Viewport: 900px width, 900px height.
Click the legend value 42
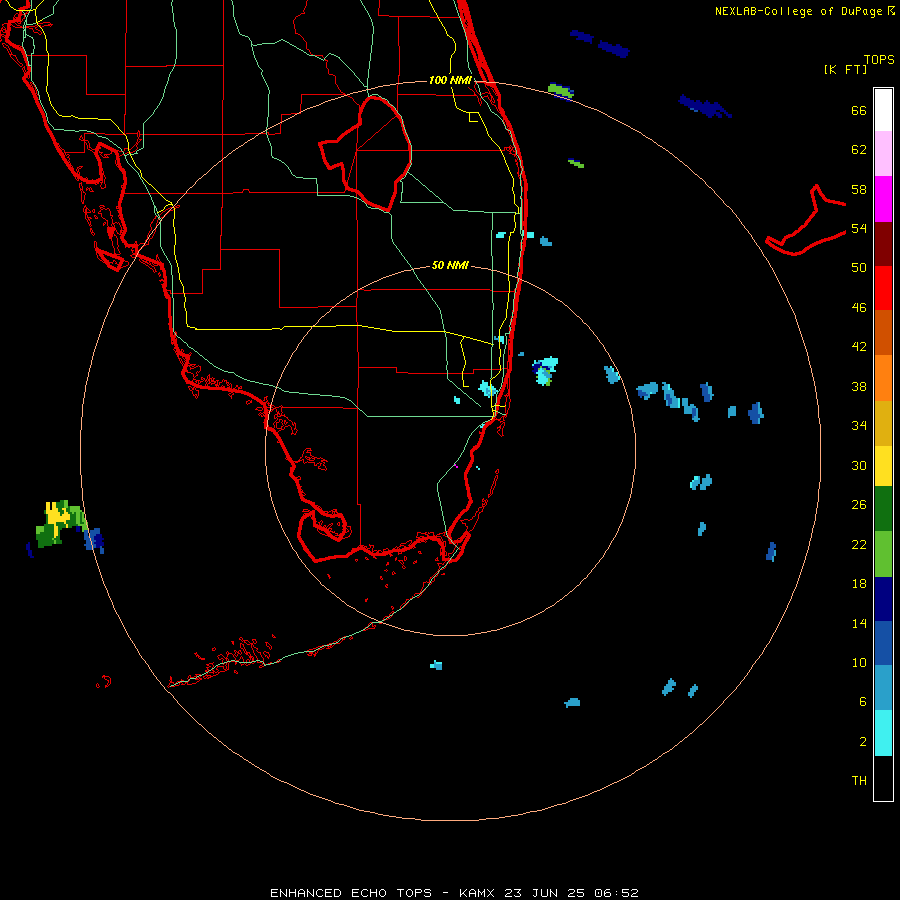(x=859, y=347)
